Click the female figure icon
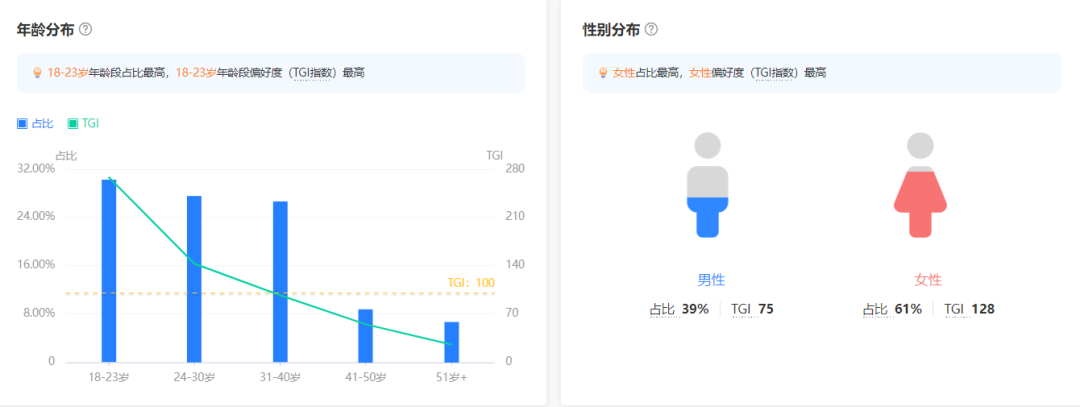Viewport: 1080px width, 407px height. point(919,186)
